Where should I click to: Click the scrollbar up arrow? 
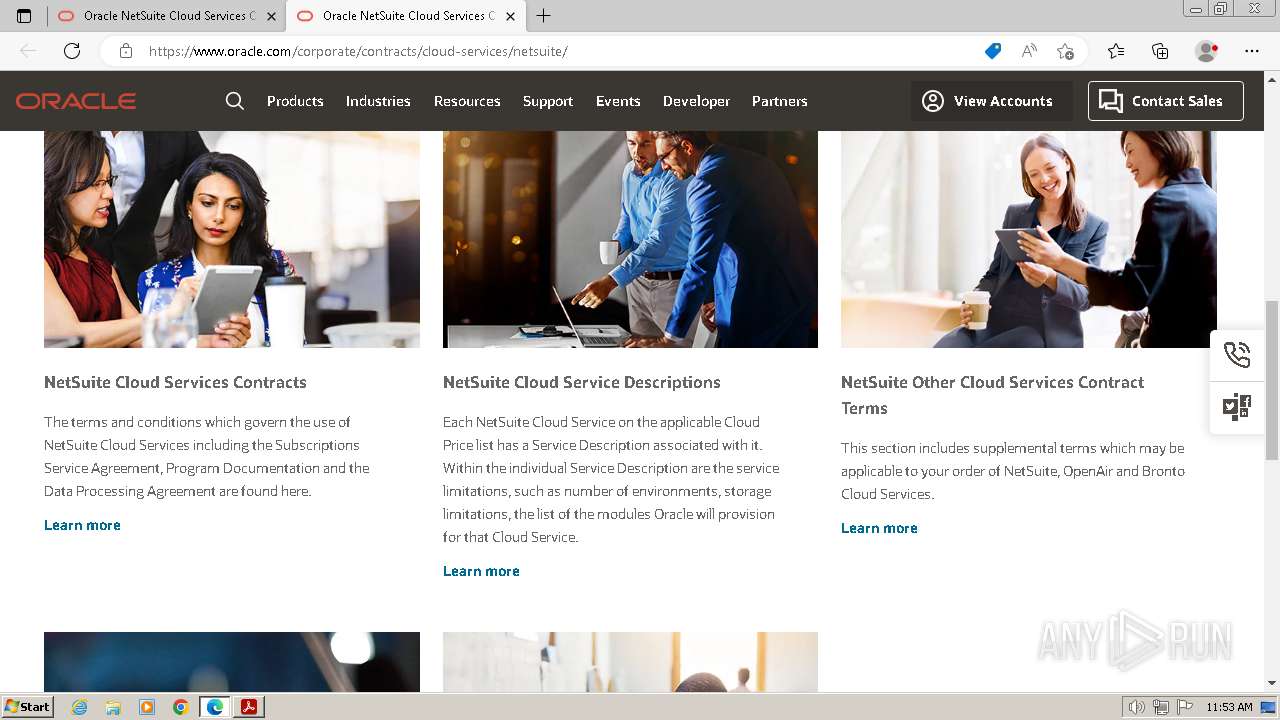click(1272, 78)
